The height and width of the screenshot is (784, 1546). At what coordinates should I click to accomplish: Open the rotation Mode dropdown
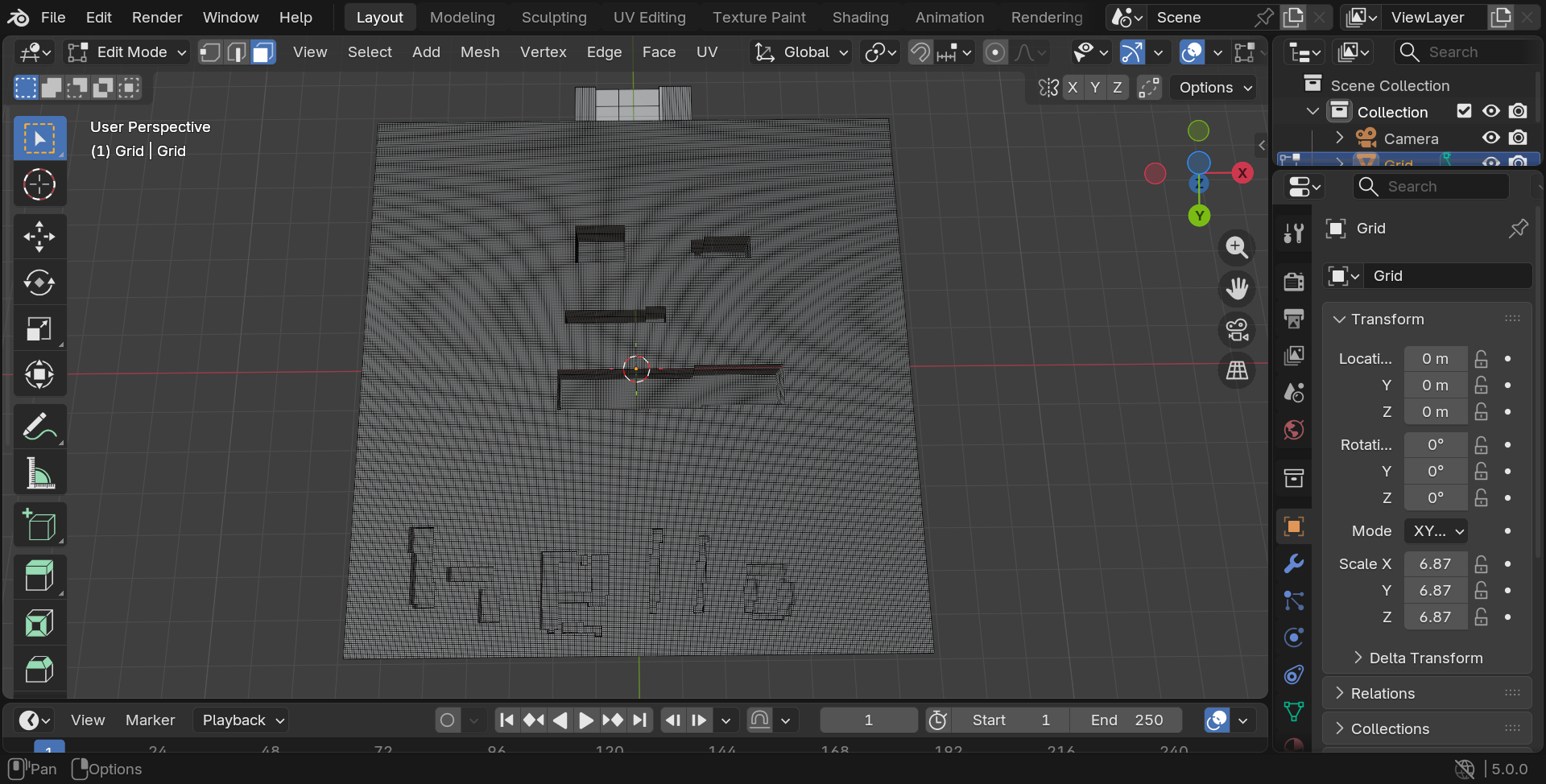pyautogui.click(x=1436, y=531)
